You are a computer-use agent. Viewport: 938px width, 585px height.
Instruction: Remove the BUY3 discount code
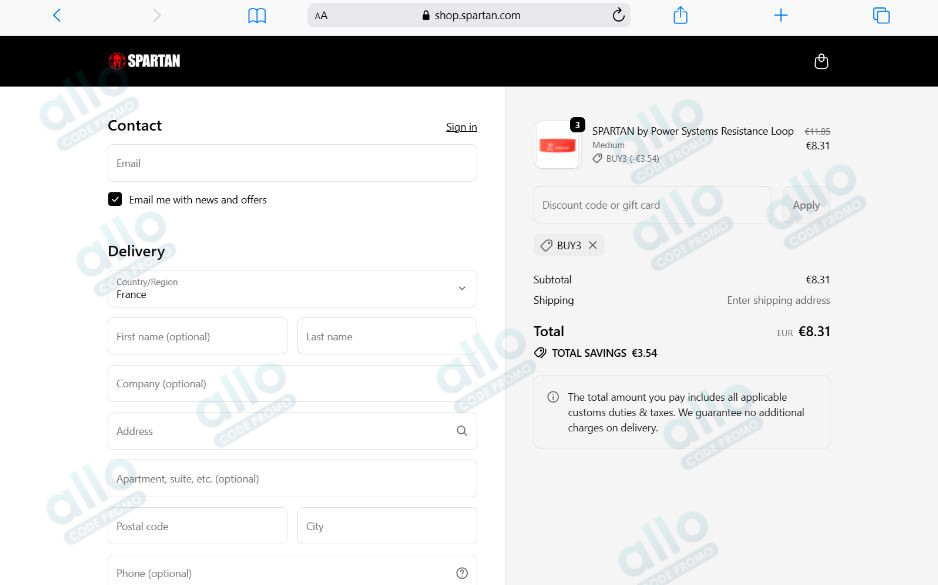593,245
